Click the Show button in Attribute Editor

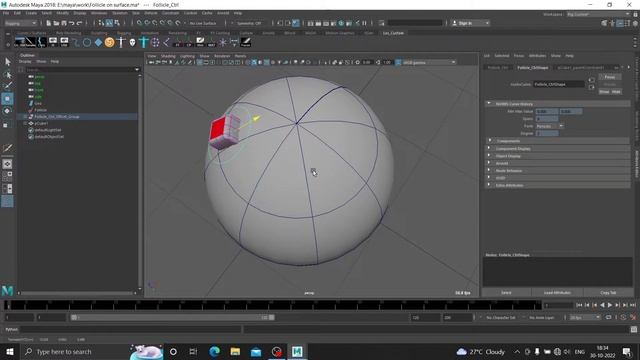(604, 92)
